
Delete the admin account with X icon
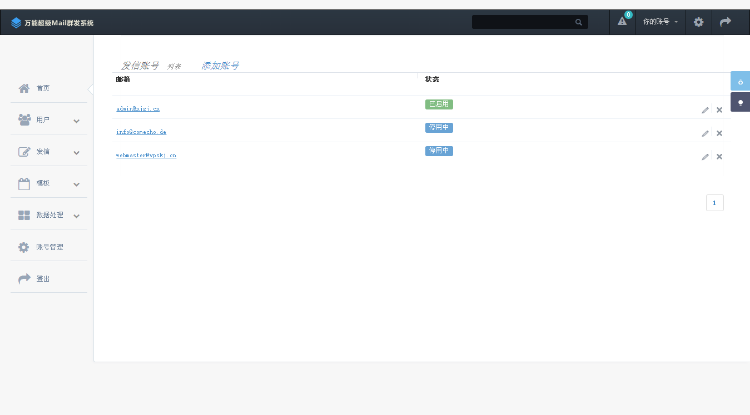pos(719,110)
